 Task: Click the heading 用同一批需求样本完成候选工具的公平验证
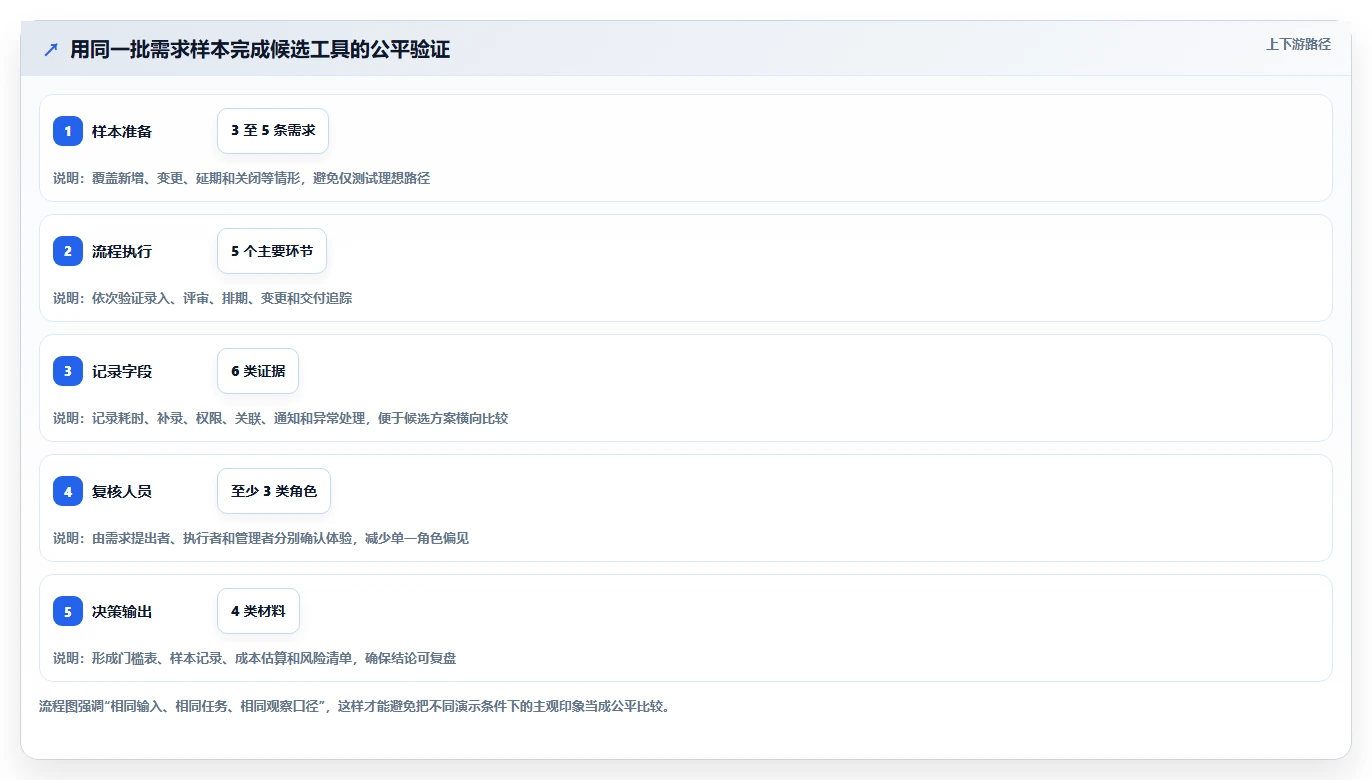coord(260,50)
